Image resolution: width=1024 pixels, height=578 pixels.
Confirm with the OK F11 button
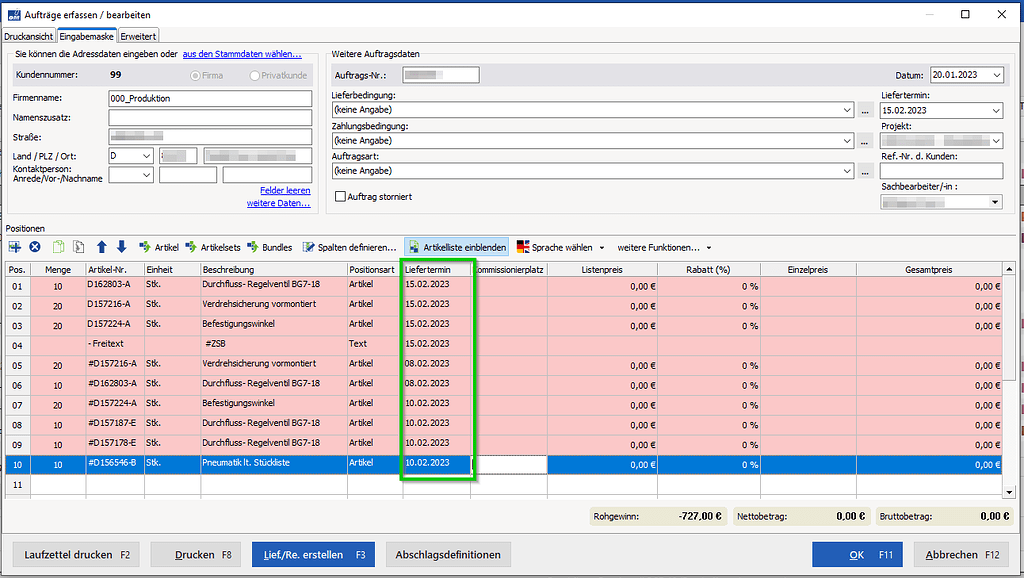(x=857, y=554)
